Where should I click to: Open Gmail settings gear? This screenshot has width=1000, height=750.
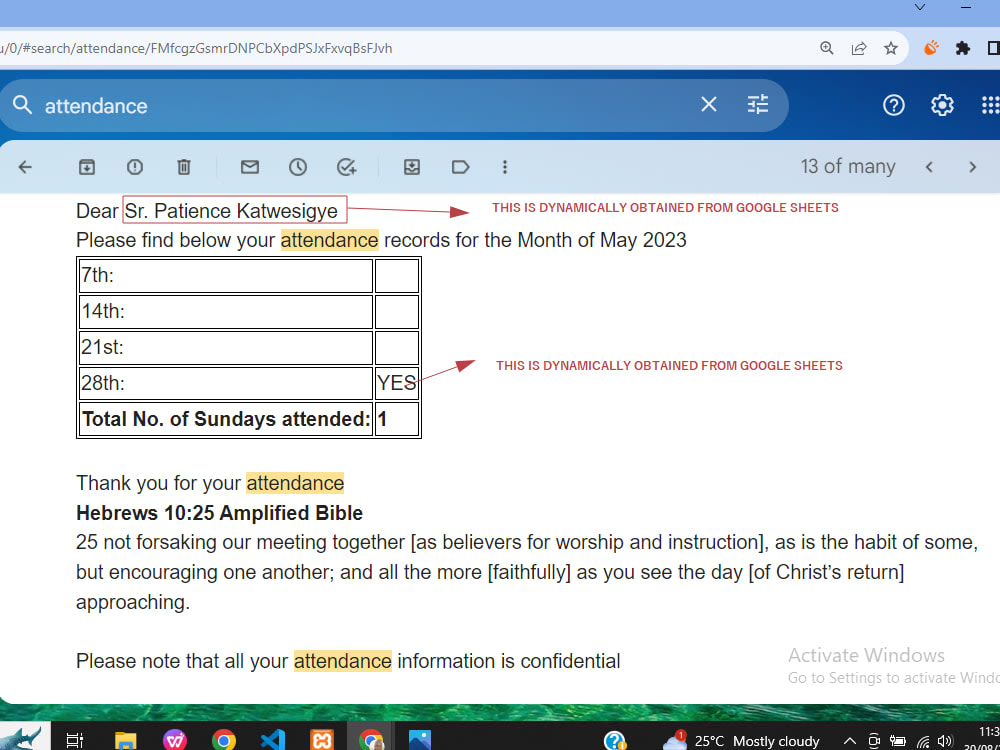[x=942, y=105]
